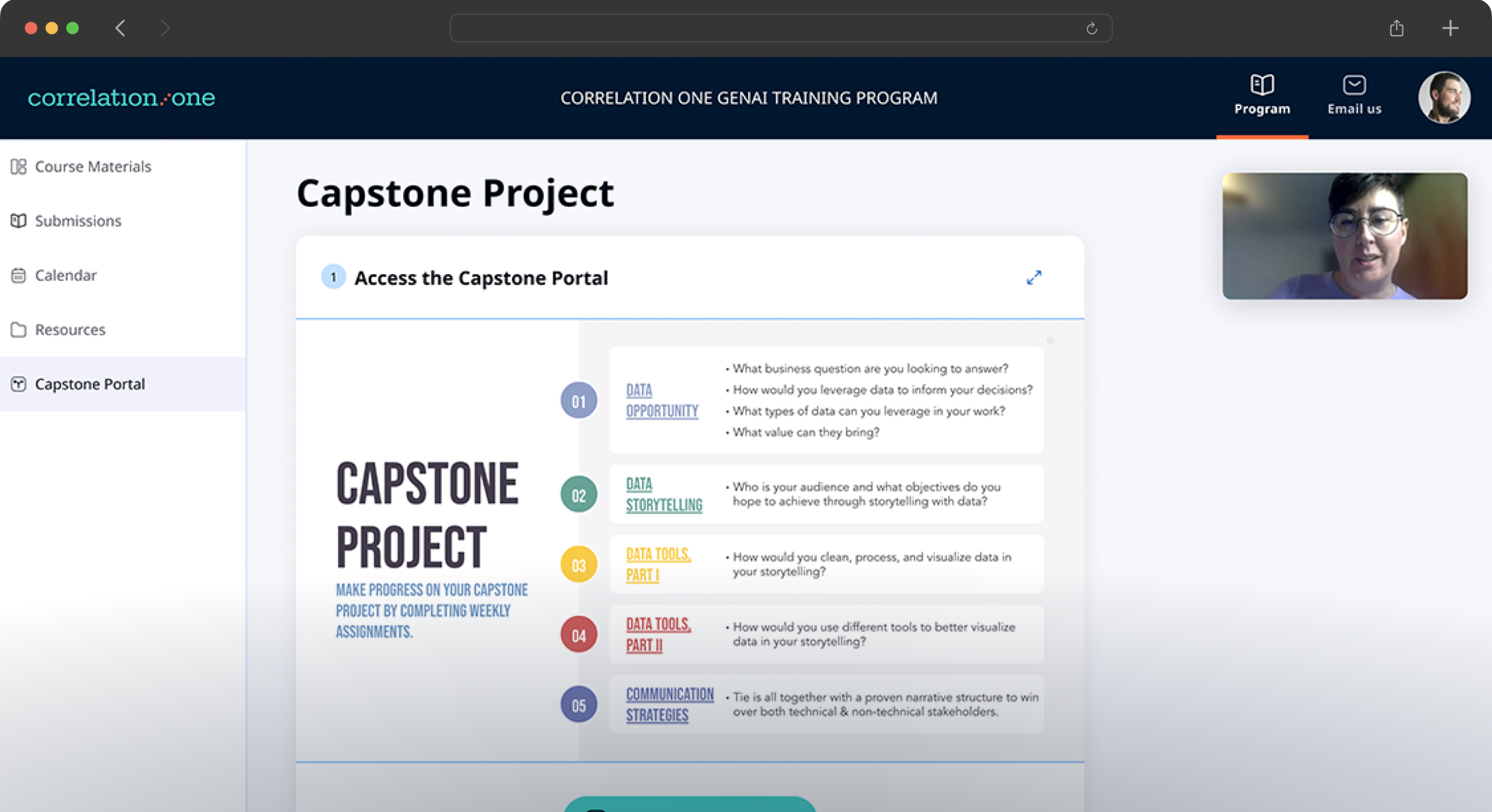Click the share icon in the browser toolbar
1492x812 pixels.
[1396, 28]
